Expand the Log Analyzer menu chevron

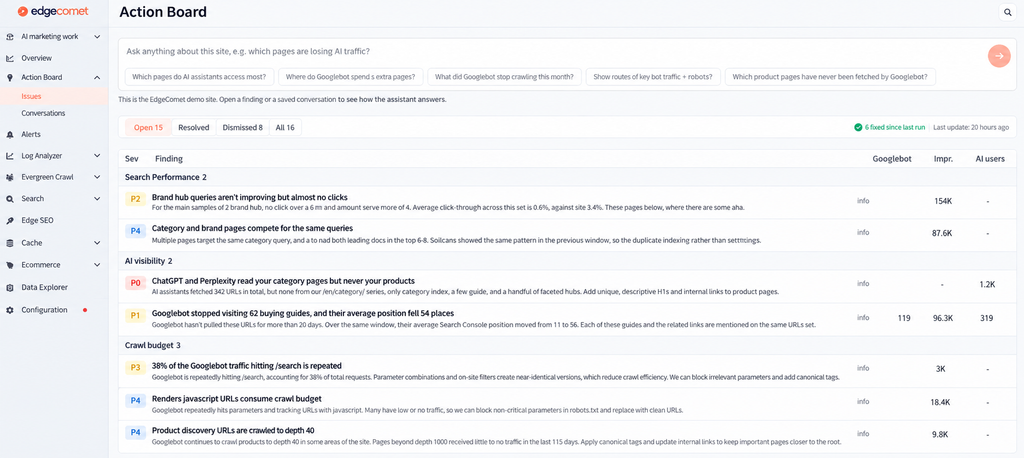point(97,156)
